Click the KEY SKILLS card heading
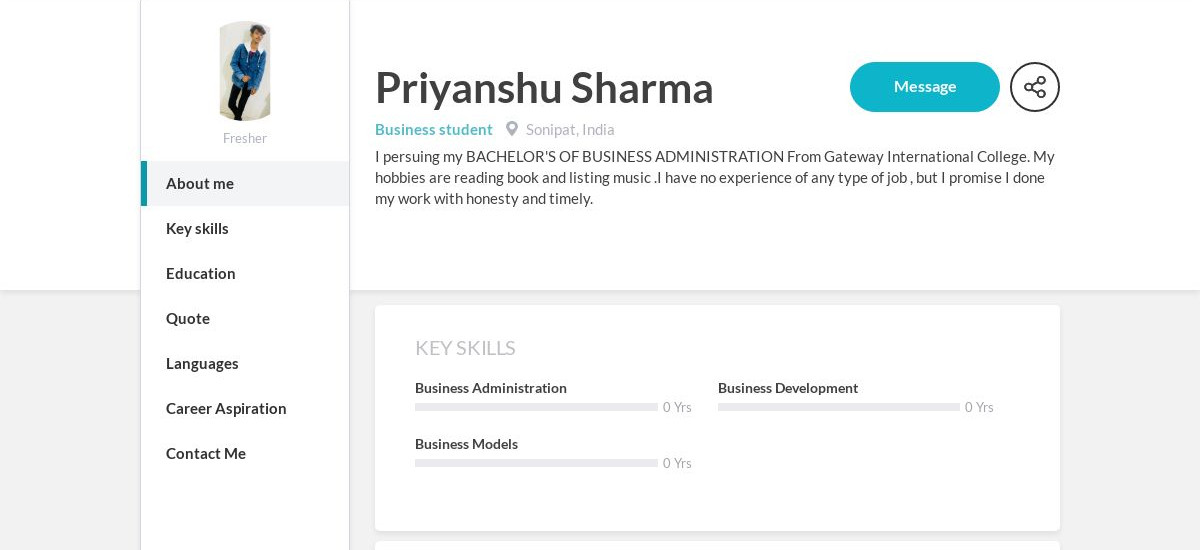This screenshot has width=1200, height=550. pyautogui.click(x=465, y=348)
